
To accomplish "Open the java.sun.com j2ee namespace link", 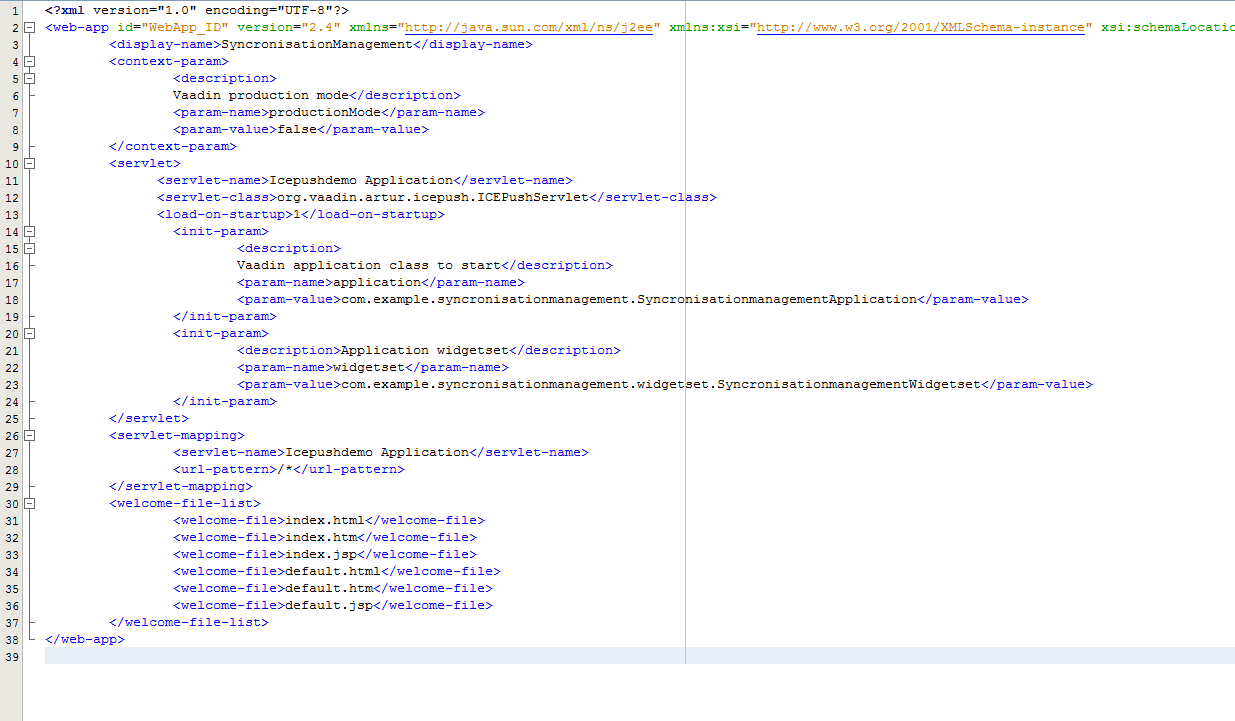I will pyautogui.click(x=529, y=27).
